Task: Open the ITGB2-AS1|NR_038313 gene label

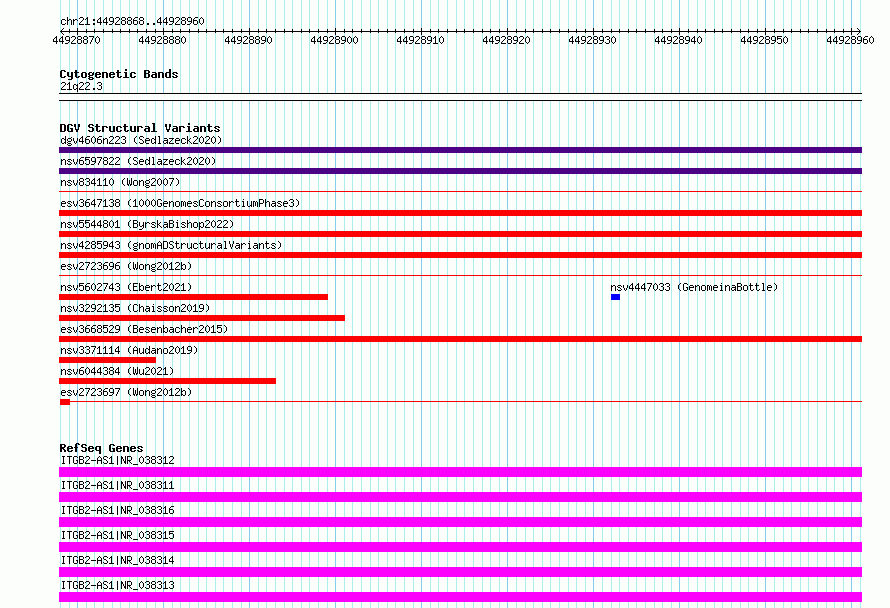Action: pos(117,585)
